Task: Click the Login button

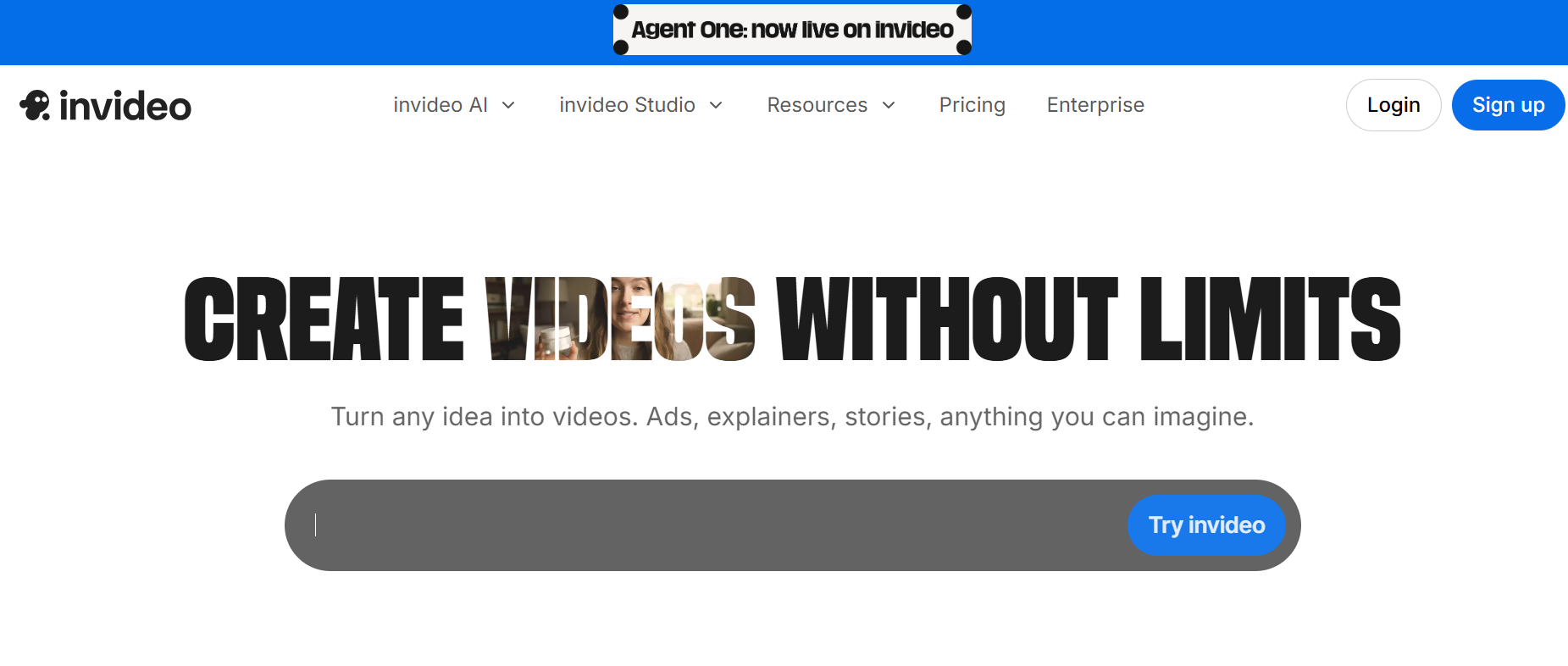Action: 1393,105
